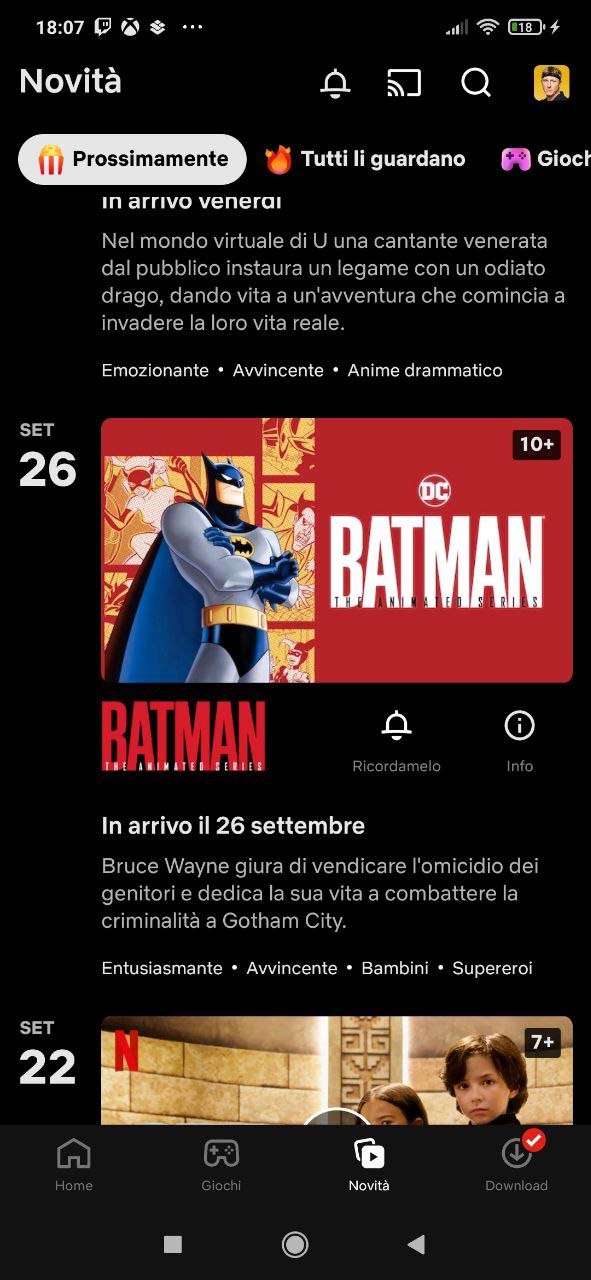
Task: Tap Novità in the bottom navigation
Action: point(369,1165)
